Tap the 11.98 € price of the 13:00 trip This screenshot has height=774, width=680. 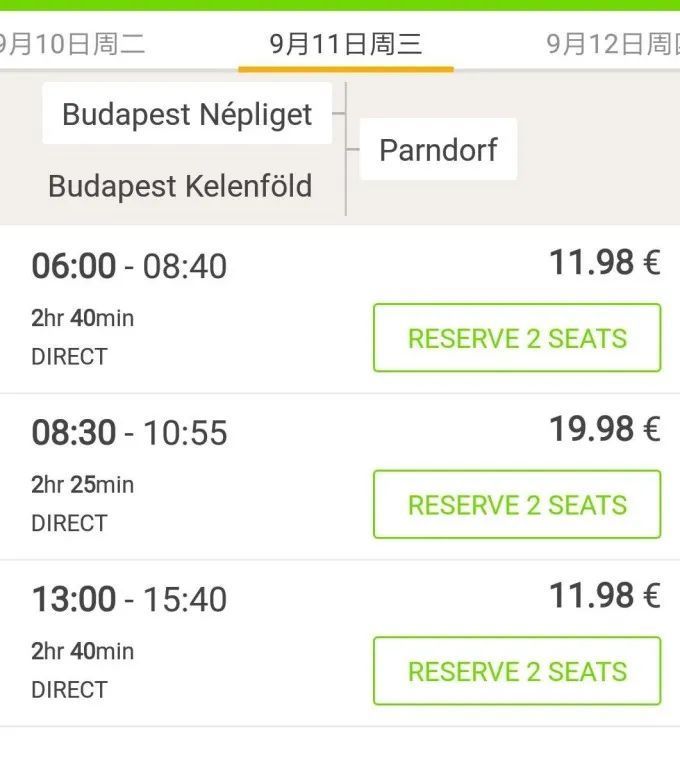[604, 595]
